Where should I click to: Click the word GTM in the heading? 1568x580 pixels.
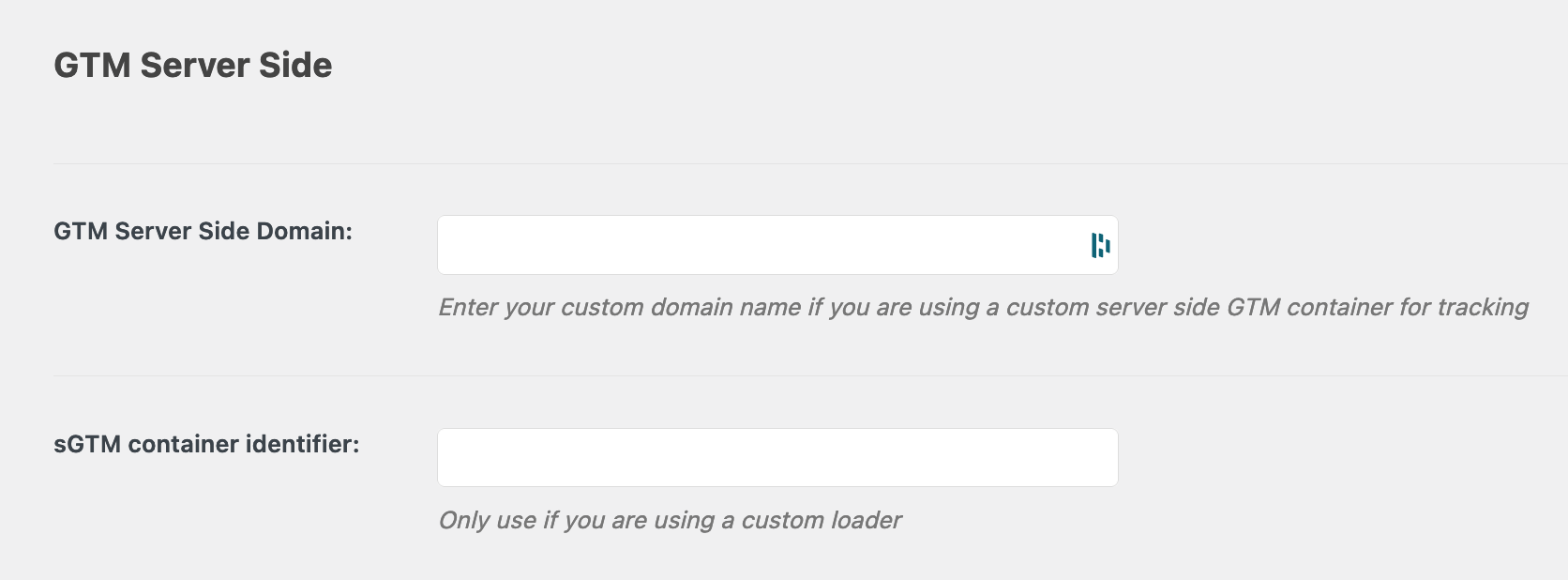(92, 65)
